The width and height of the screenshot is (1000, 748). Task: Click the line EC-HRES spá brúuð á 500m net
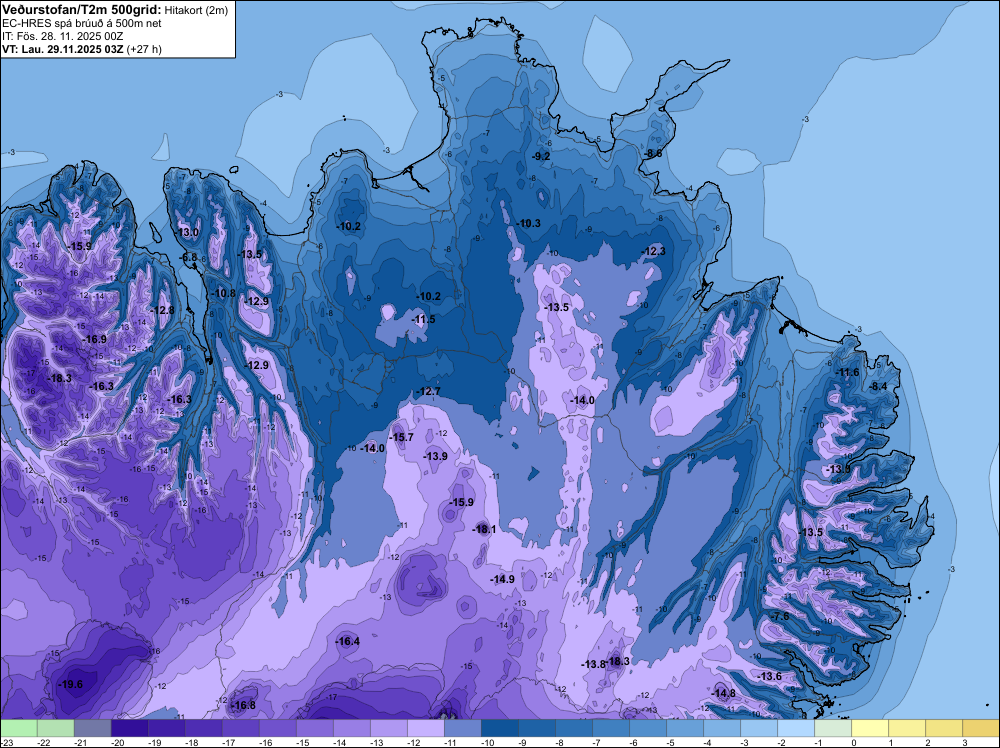pos(82,23)
